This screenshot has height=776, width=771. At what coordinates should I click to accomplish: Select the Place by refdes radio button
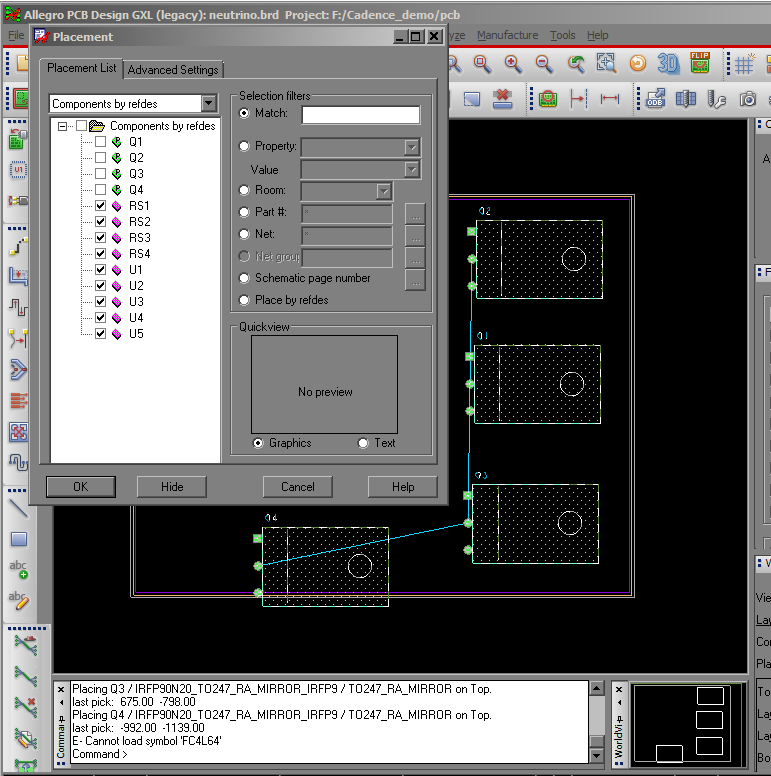(244, 300)
